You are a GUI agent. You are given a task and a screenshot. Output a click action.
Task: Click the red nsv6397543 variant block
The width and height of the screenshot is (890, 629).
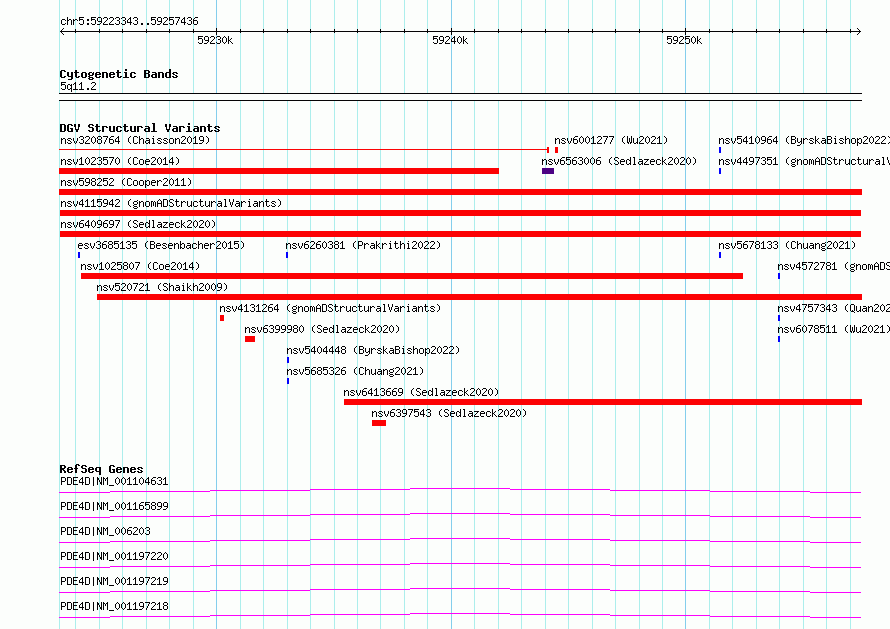[x=379, y=423]
